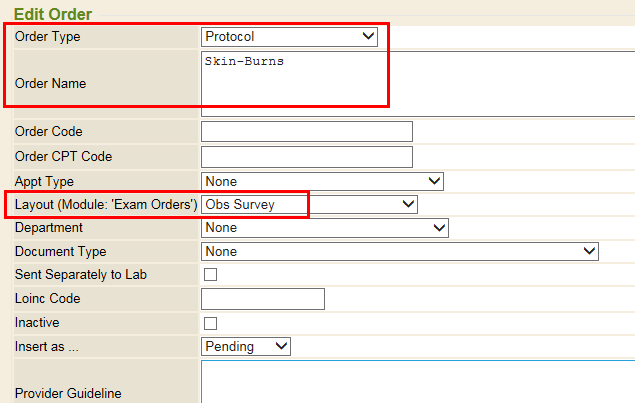Click the Insert as dropdown arrow
Screen dimensions: 635x403
click(281, 346)
